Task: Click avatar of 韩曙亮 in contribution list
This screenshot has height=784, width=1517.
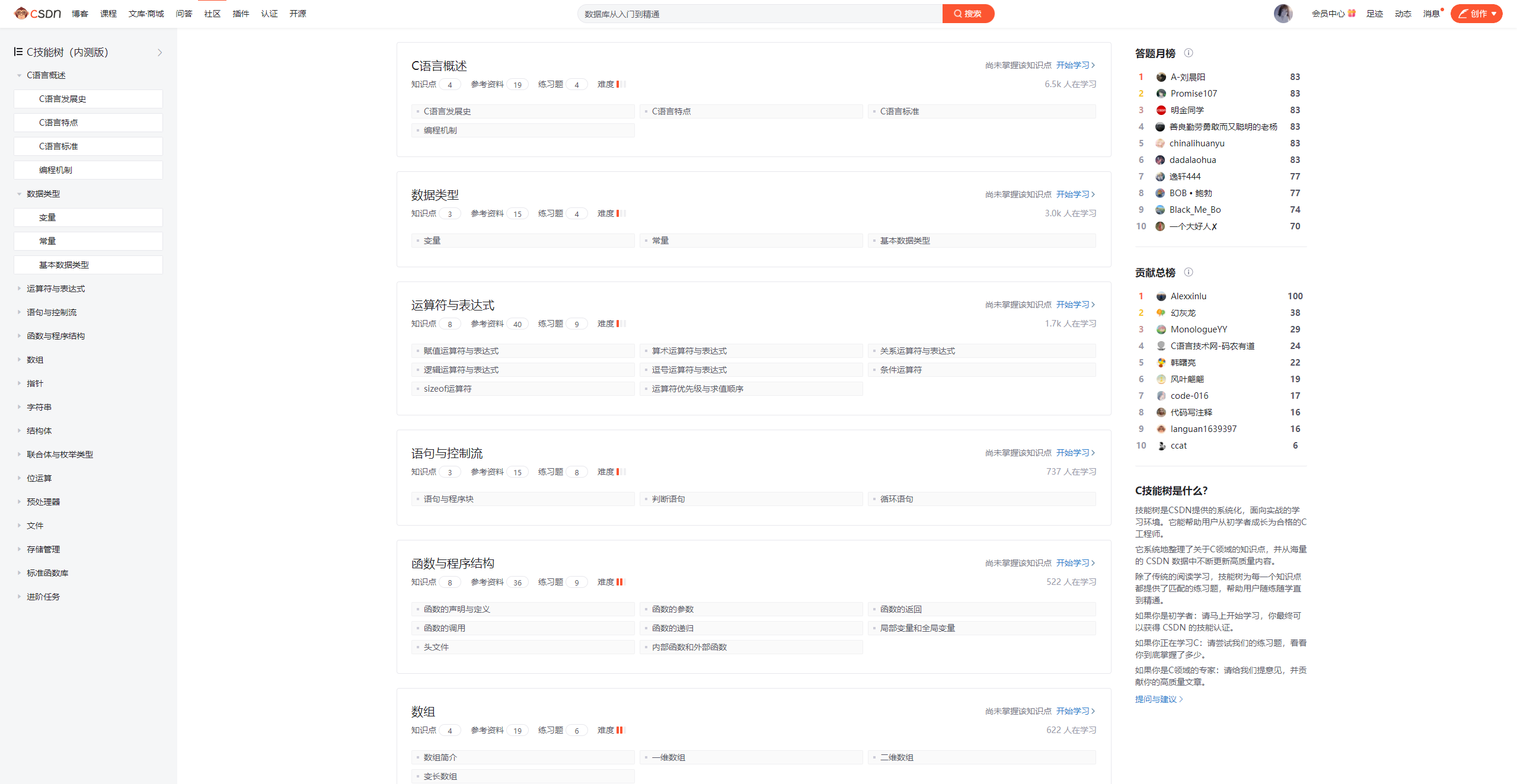Action: pyautogui.click(x=1161, y=363)
